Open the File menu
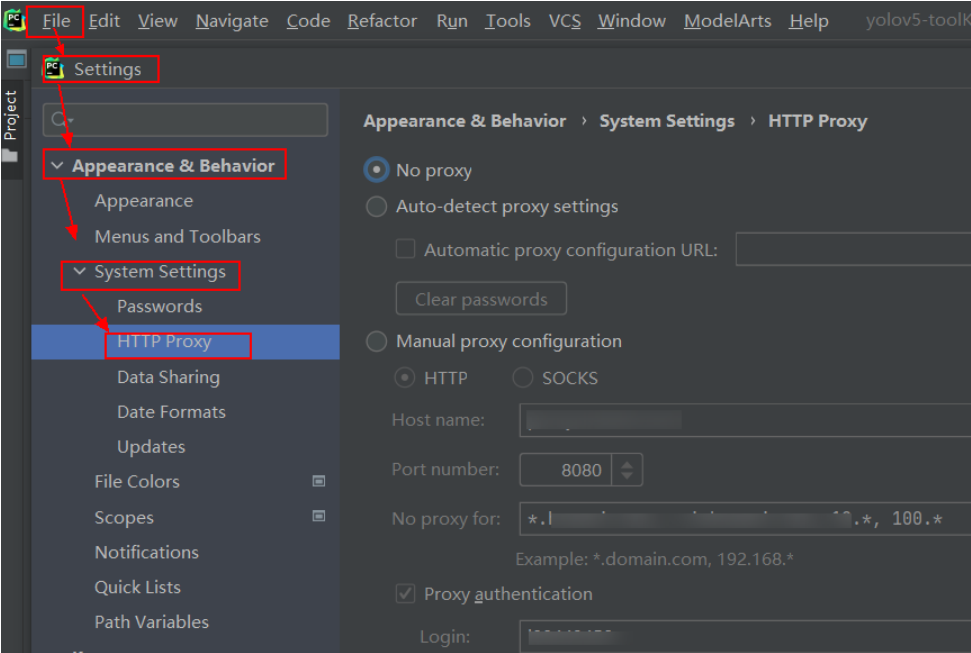 (56, 21)
